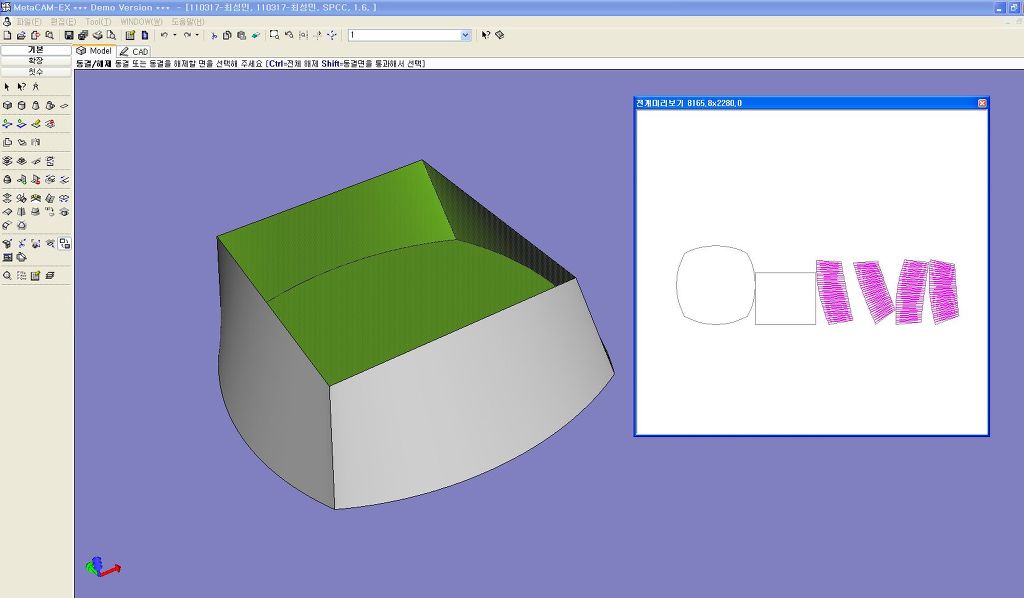1024x598 pixels.
Task: Open the dropdown showing value 1
Action: pos(465,35)
